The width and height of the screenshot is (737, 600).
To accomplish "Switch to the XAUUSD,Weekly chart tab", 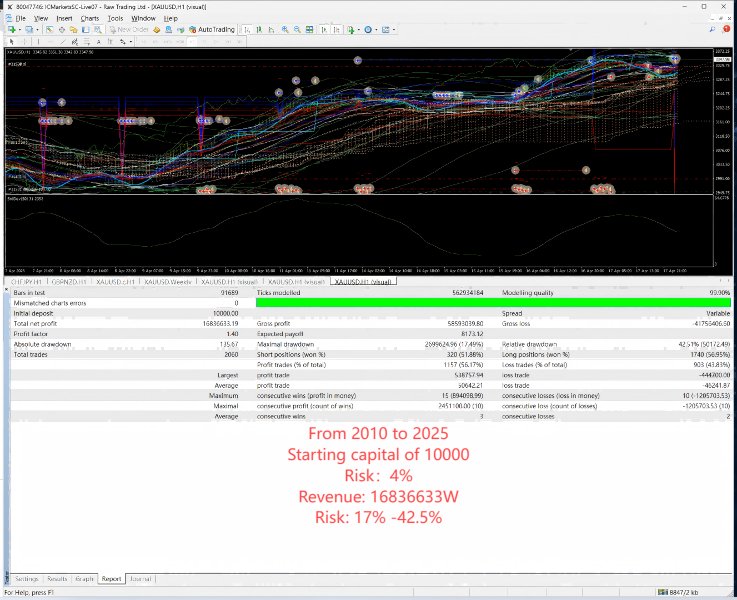I will pyautogui.click(x=168, y=281).
